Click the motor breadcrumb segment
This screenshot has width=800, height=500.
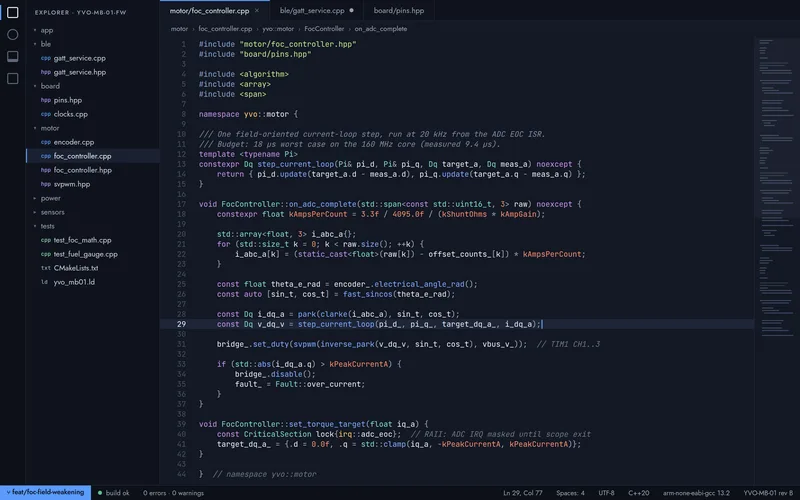coord(179,29)
